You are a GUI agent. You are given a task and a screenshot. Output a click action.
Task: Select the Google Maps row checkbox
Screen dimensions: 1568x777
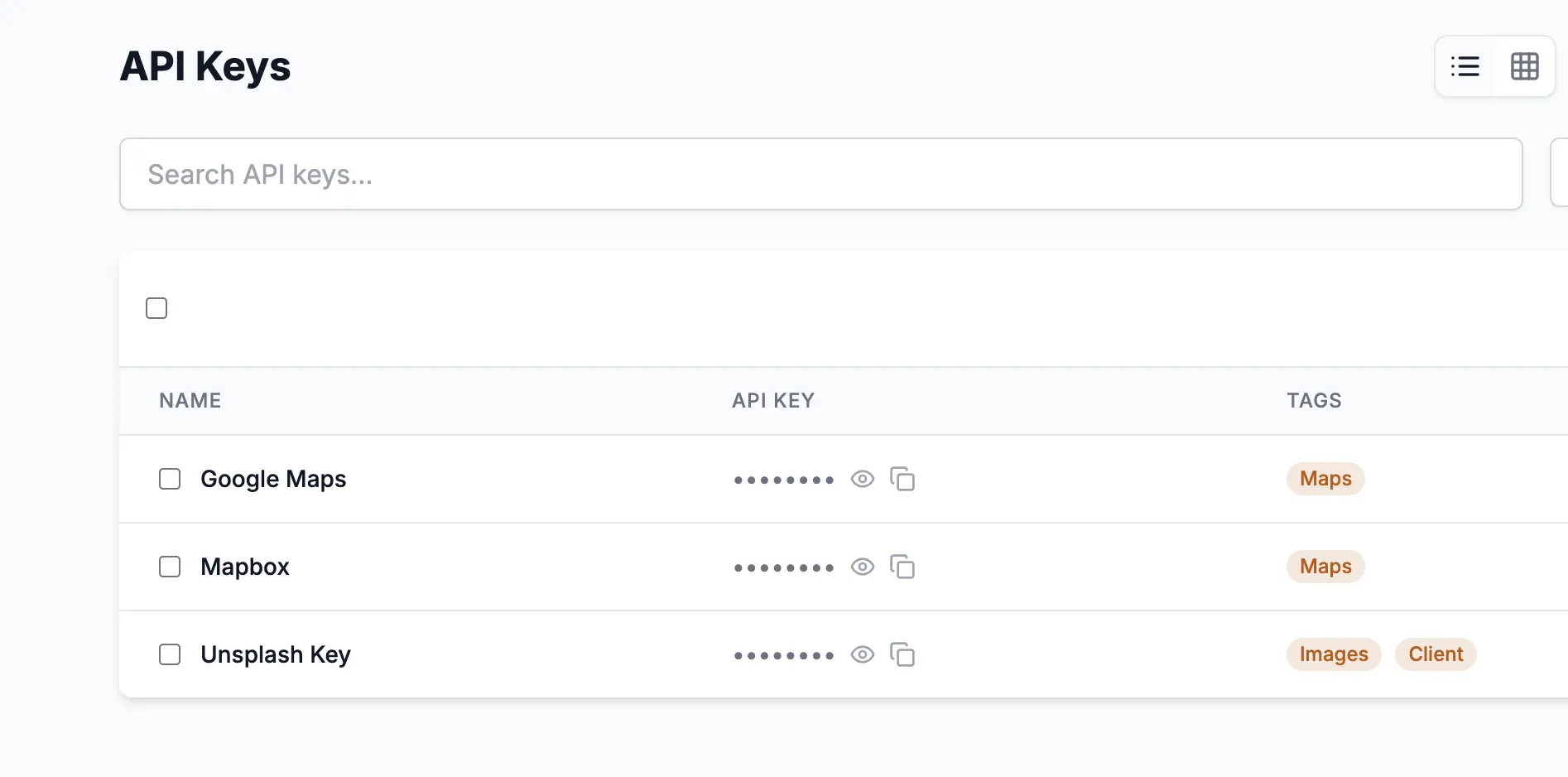click(x=170, y=479)
